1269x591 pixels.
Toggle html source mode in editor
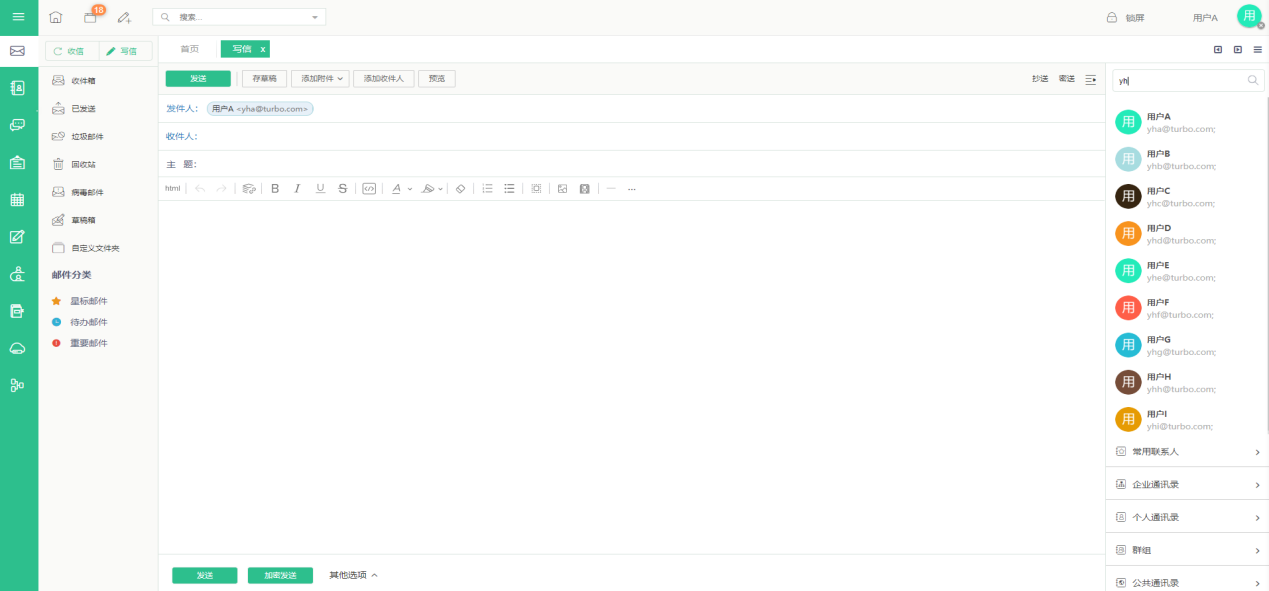[x=172, y=188]
